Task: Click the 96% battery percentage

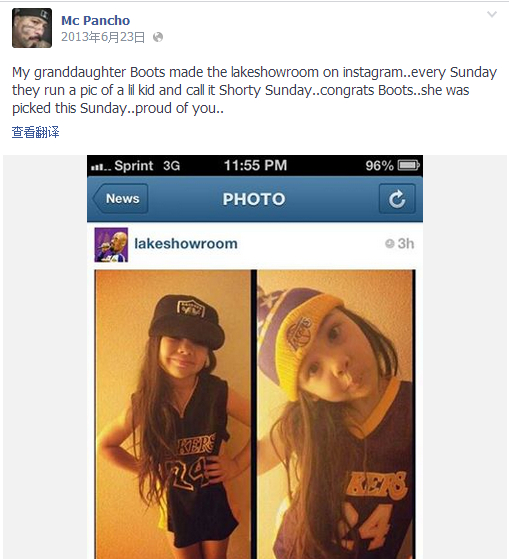Action: coord(380,166)
